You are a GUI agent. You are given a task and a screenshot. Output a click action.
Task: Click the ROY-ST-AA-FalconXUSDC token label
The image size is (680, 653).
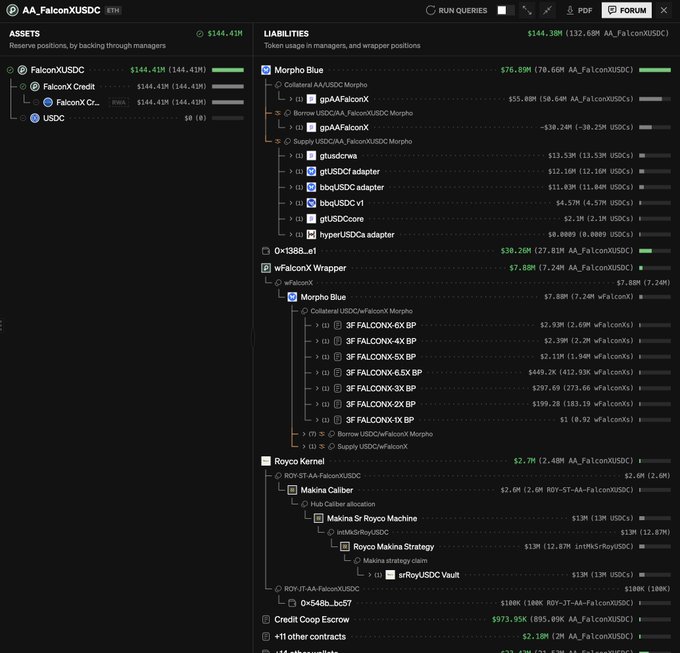point(322,476)
